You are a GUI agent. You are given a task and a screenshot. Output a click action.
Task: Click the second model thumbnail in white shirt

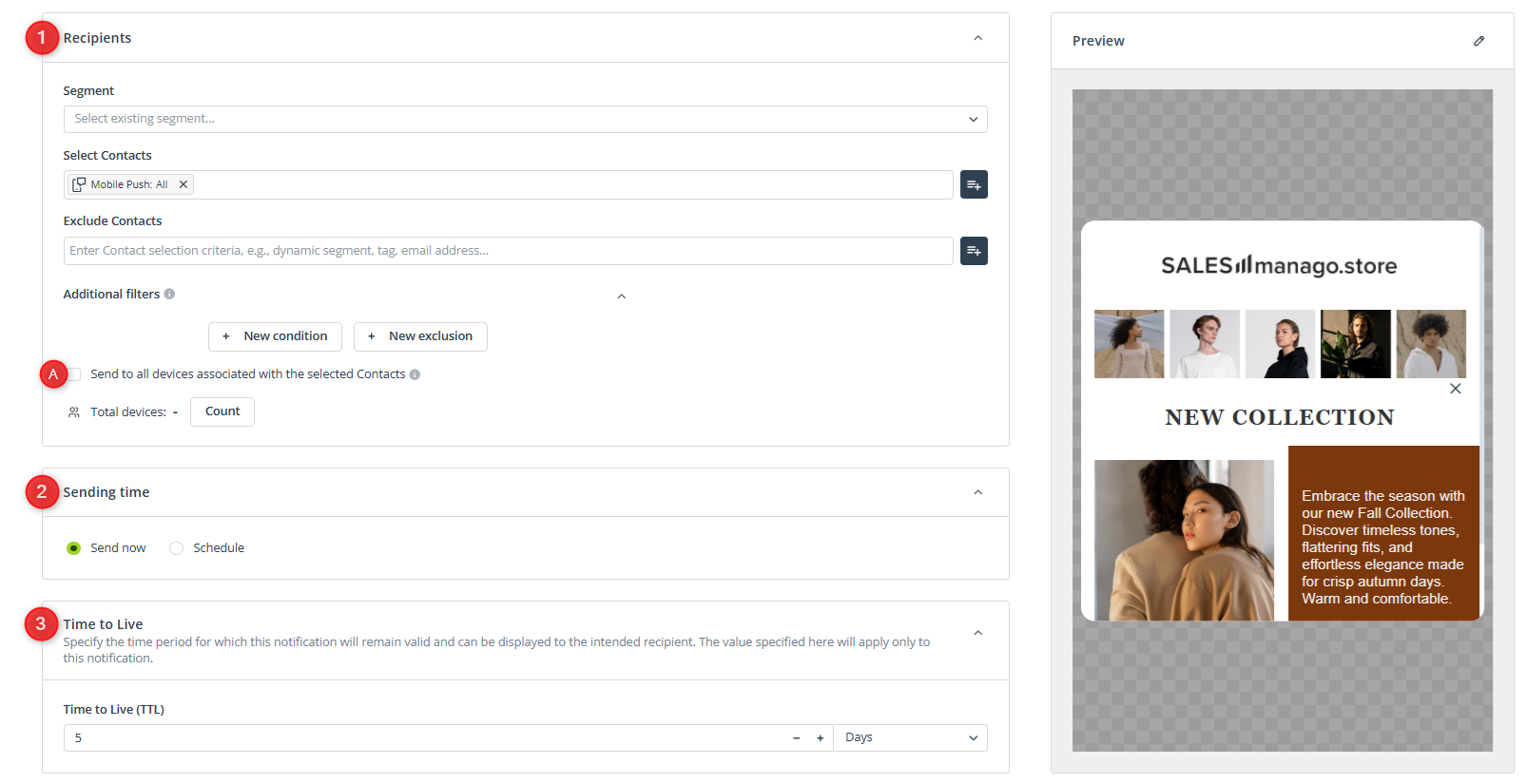tap(1205, 344)
